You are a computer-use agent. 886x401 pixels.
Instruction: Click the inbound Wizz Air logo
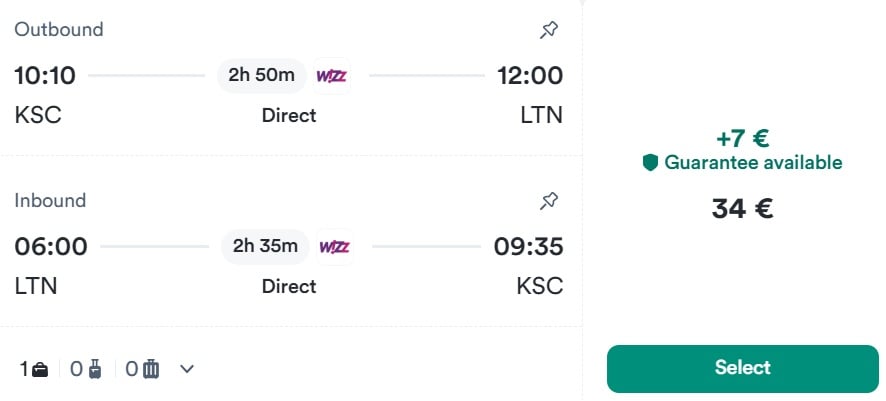334,246
